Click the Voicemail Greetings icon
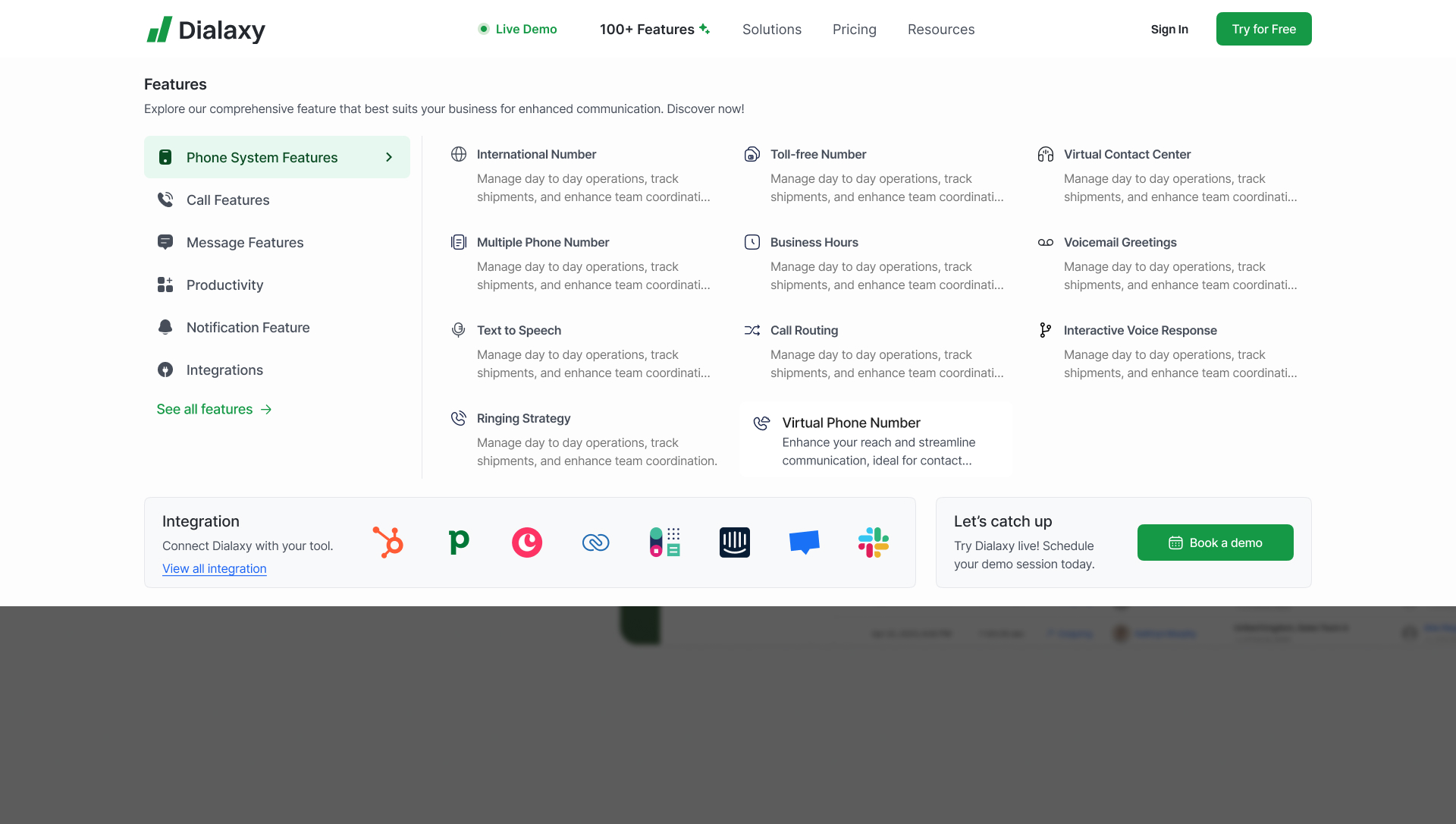This screenshot has height=824, width=1456. tap(1046, 242)
